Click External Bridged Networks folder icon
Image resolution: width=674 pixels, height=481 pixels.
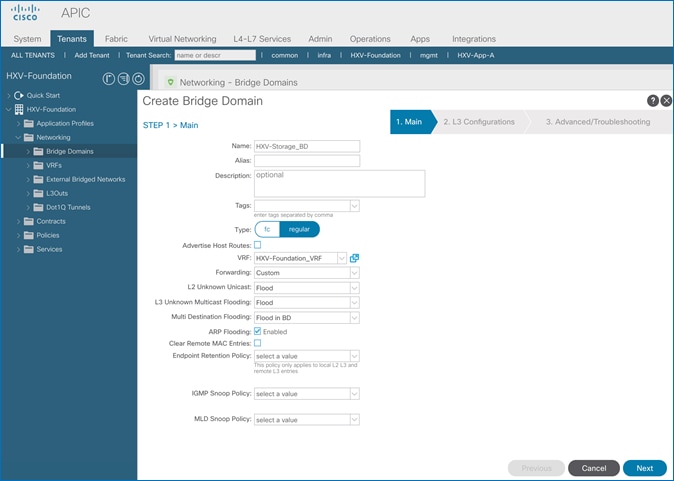pos(39,179)
